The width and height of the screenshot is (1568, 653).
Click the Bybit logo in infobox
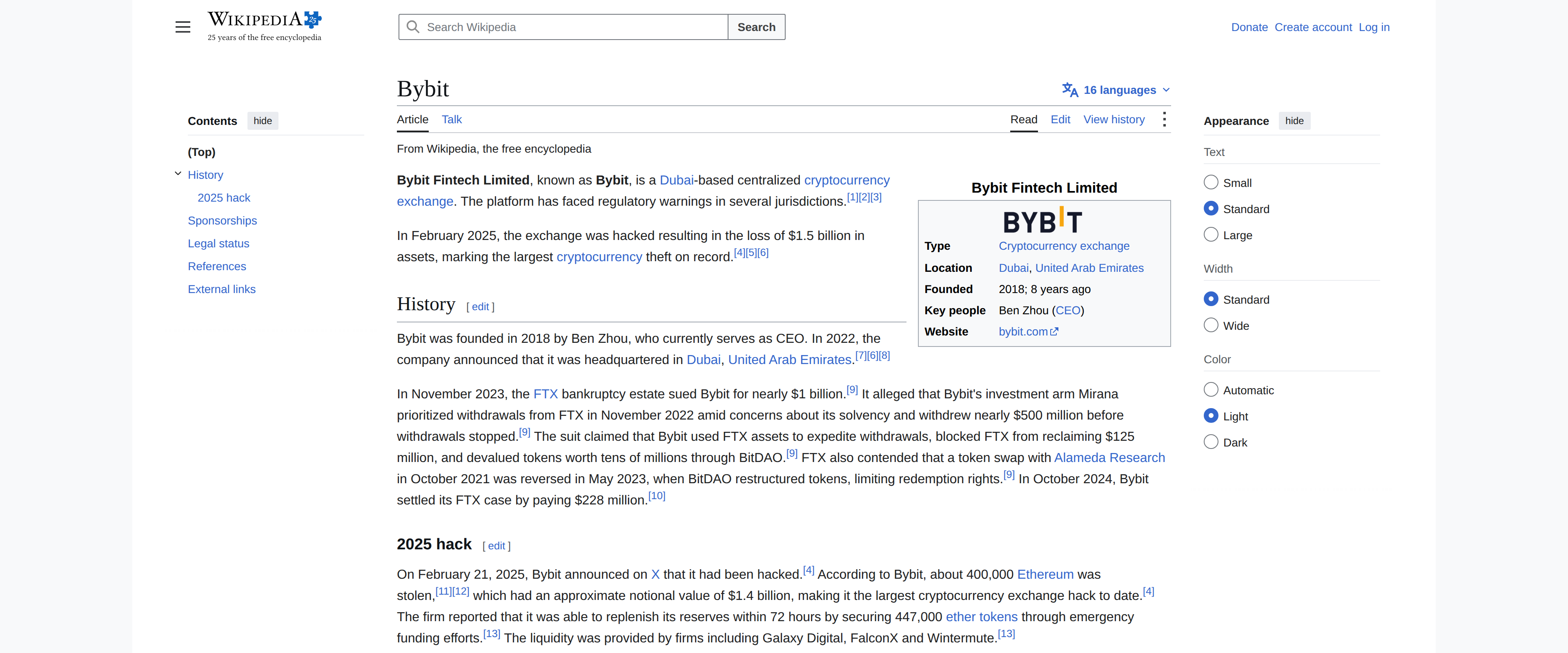[1043, 220]
